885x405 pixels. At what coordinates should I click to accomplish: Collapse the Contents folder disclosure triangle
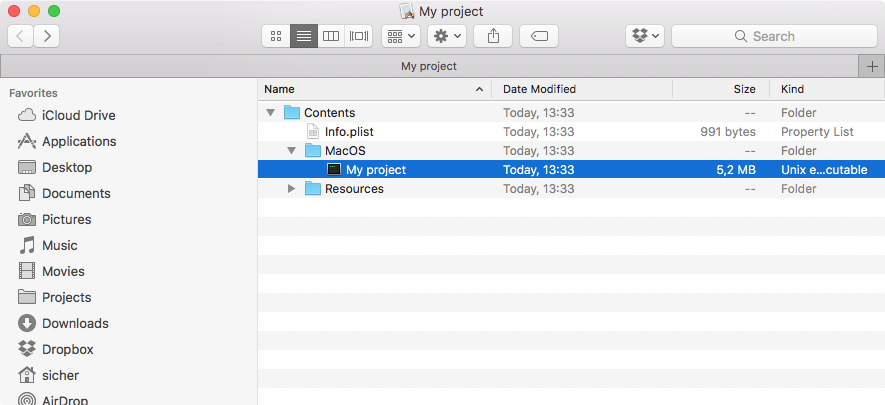[270, 113]
